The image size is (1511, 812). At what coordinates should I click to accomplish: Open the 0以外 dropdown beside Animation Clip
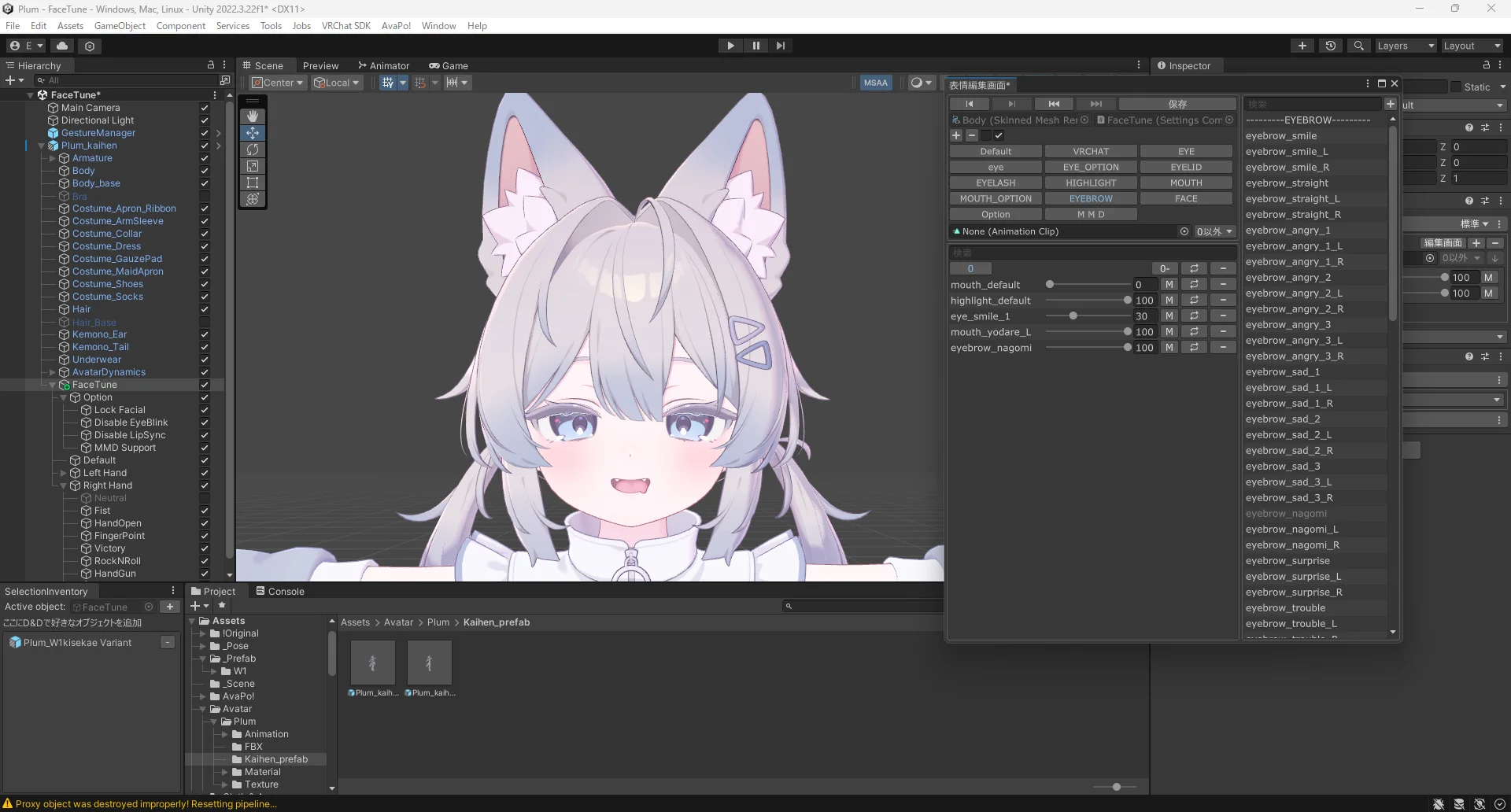[1214, 231]
